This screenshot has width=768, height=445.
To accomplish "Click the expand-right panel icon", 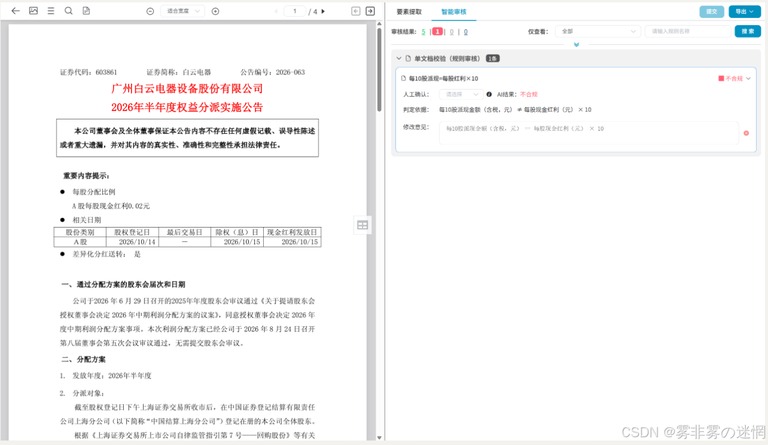I will (x=371, y=11).
